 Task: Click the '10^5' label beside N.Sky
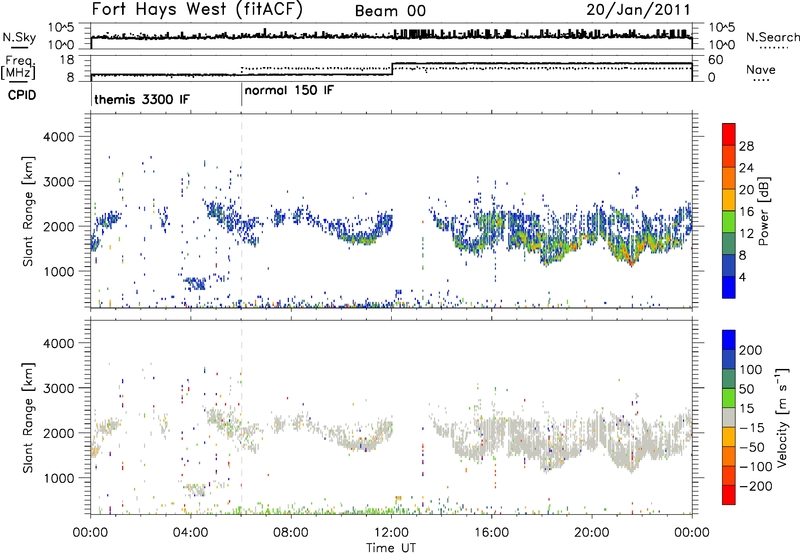point(61,27)
